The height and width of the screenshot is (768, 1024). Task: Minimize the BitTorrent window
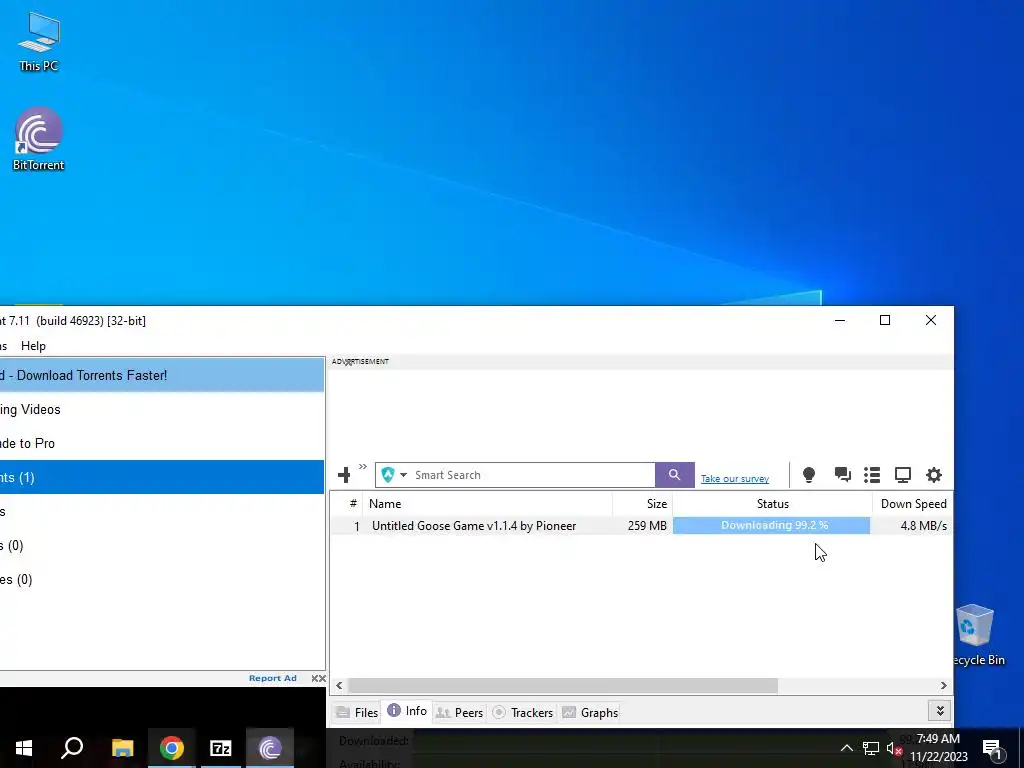point(840,320)
